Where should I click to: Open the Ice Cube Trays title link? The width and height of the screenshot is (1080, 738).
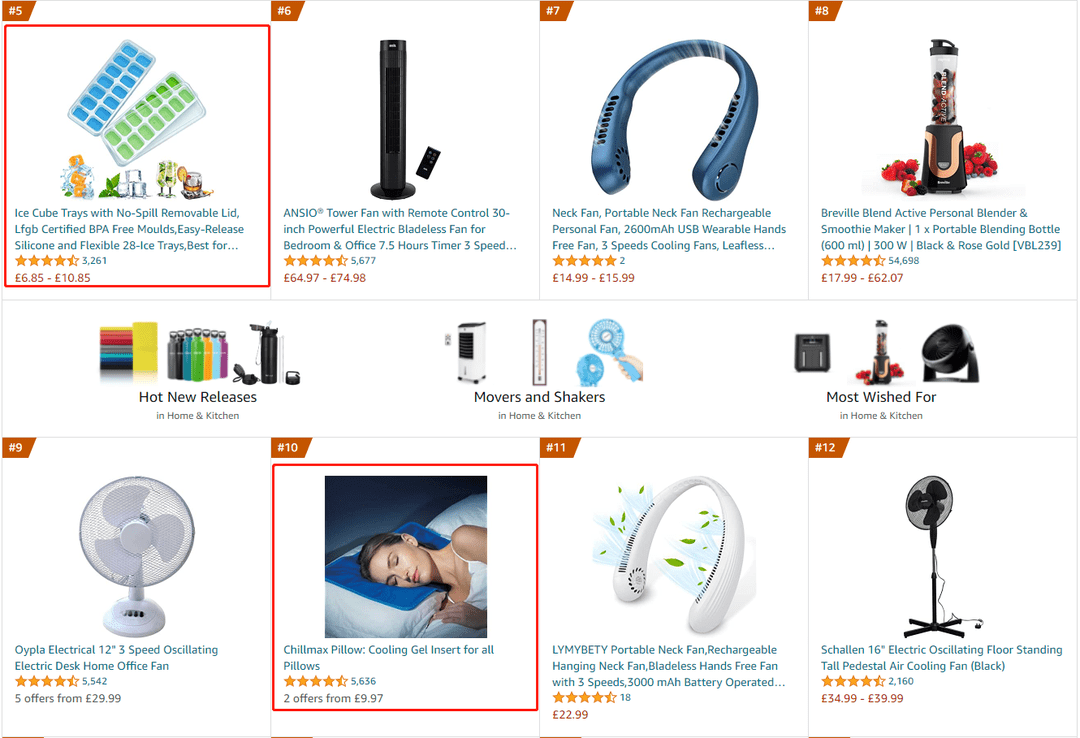pos(129,229)
